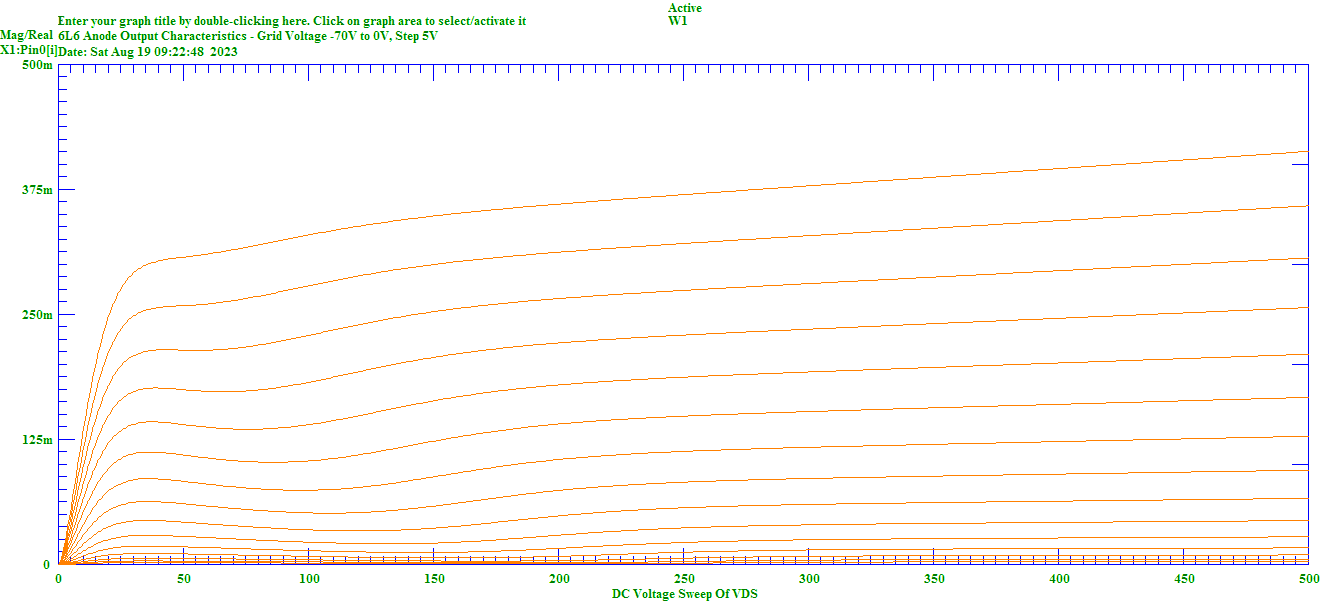Click the 250 tick label on the X axis
Image resolution: width=1337 pixels, height=603 pixels.
click(684, 579)
